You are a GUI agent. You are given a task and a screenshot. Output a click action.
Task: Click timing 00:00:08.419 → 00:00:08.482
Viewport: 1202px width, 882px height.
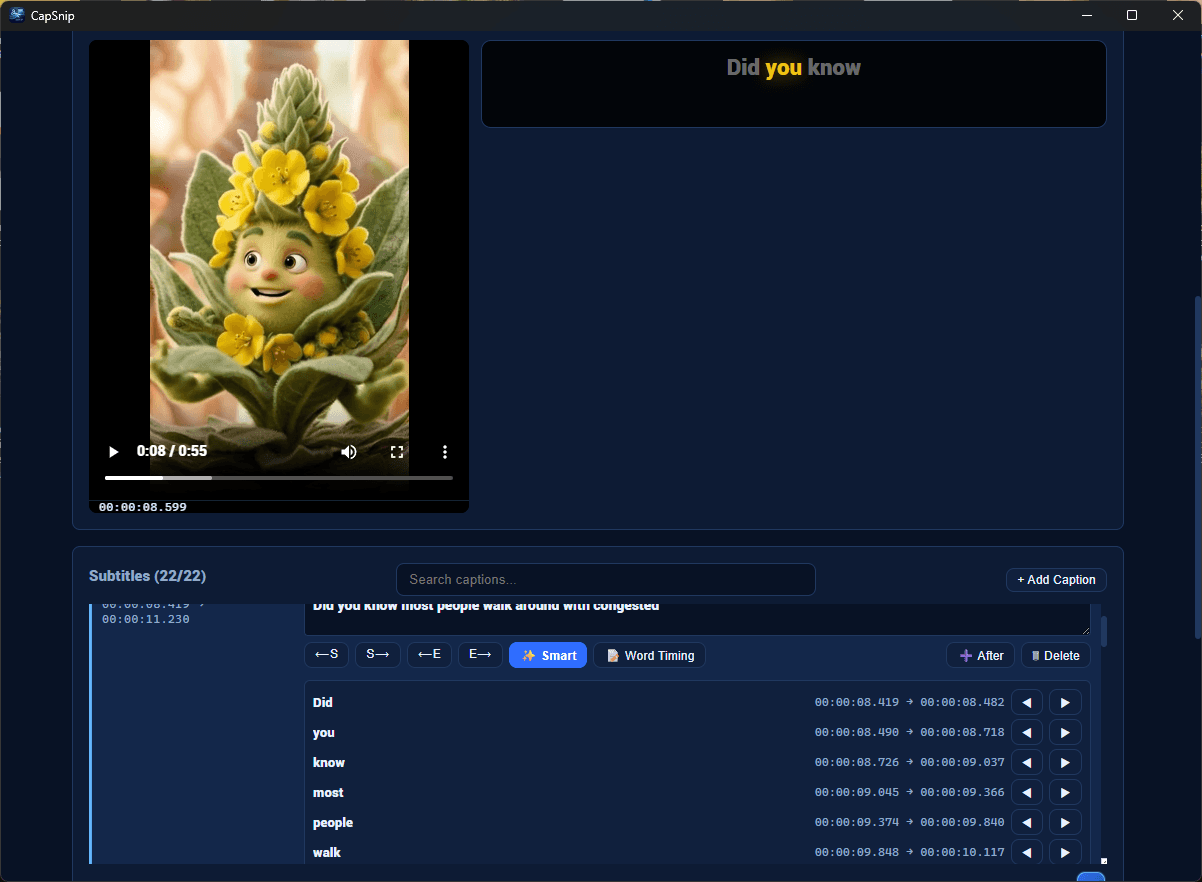click(x=909, y=703)
